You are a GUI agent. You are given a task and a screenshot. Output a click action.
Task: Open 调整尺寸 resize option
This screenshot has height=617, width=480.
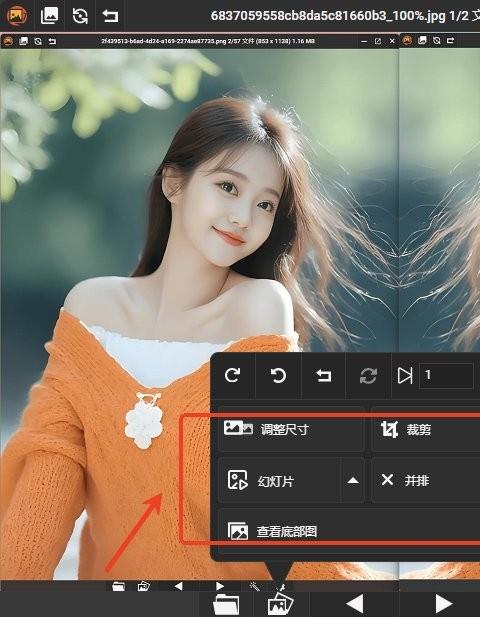292,429
